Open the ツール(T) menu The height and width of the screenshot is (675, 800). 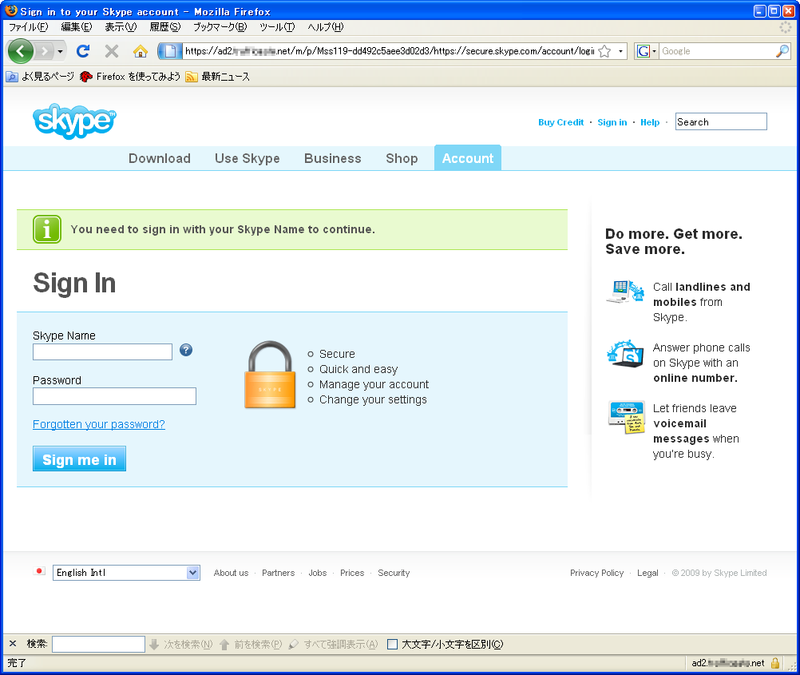click(x=277, y=27)
